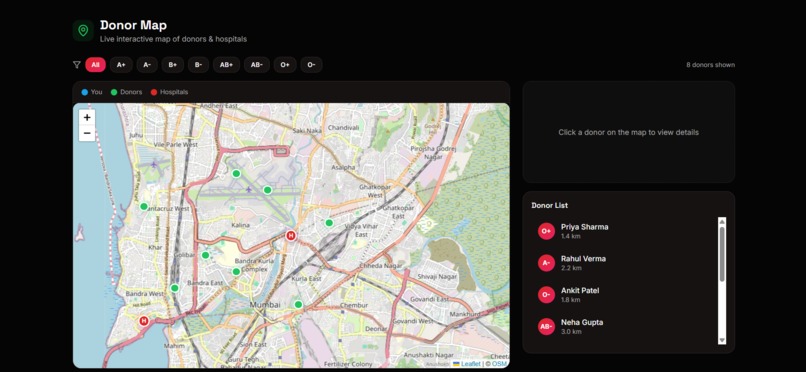Click the 'Hospitals' legend label
The width and height of the screenshot is (806, 372).
pos(174,92)
